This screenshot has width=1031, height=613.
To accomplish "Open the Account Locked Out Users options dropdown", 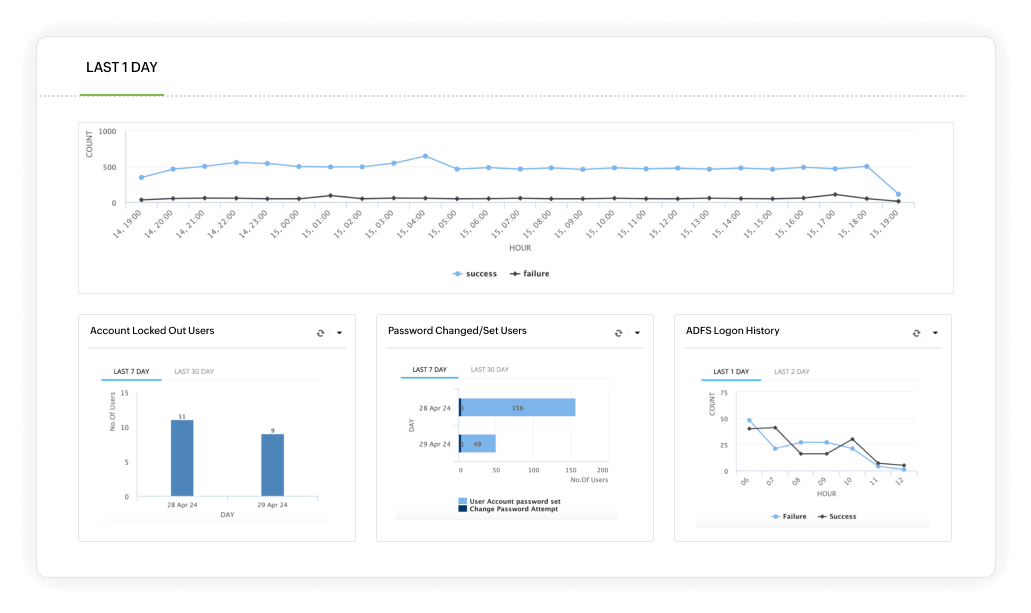I will click(339, 332).
